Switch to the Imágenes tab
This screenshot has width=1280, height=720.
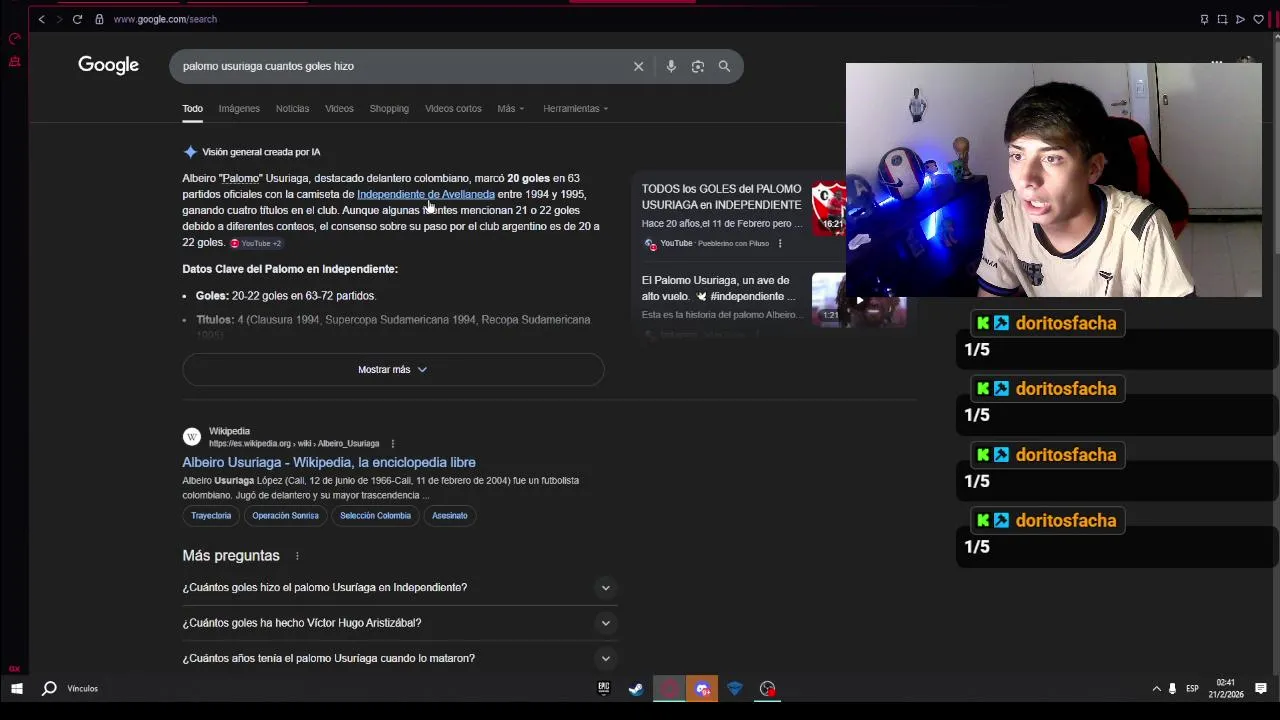pos(239,108)
